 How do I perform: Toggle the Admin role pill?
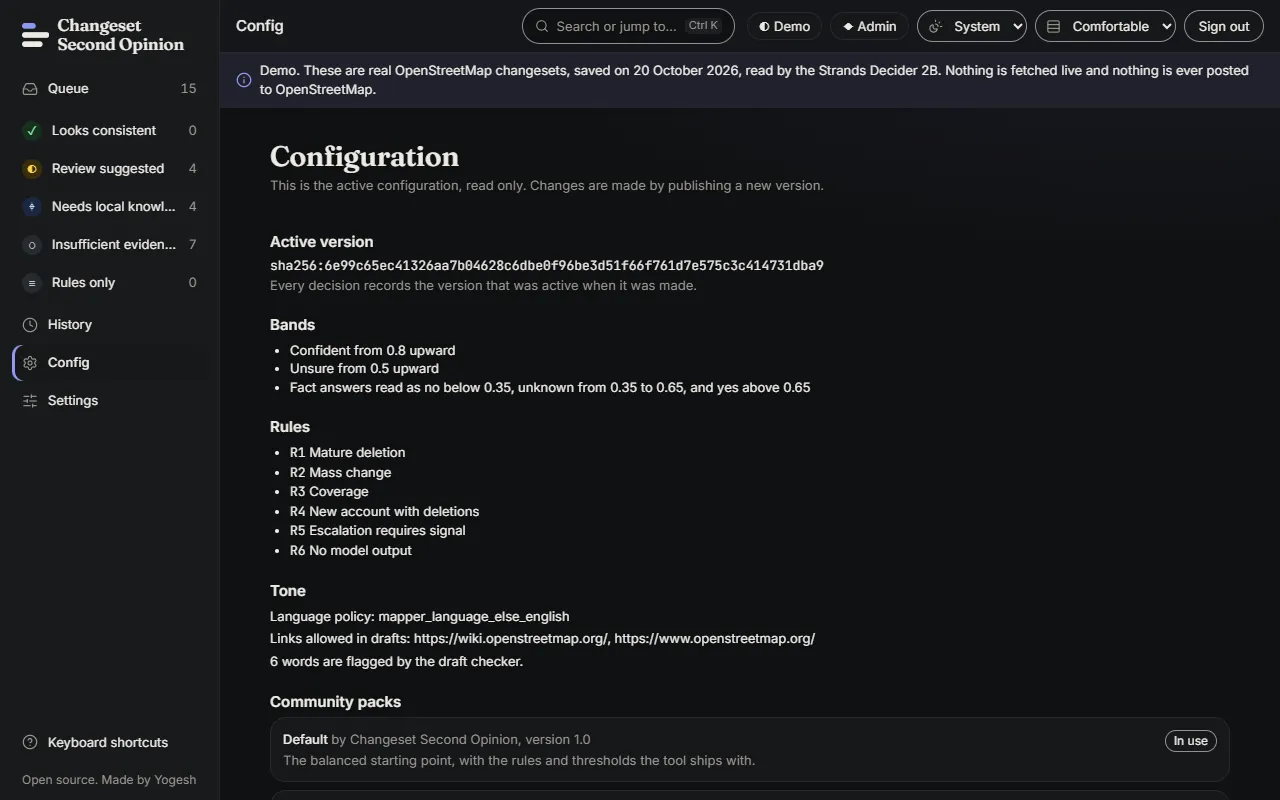[869, 26]
